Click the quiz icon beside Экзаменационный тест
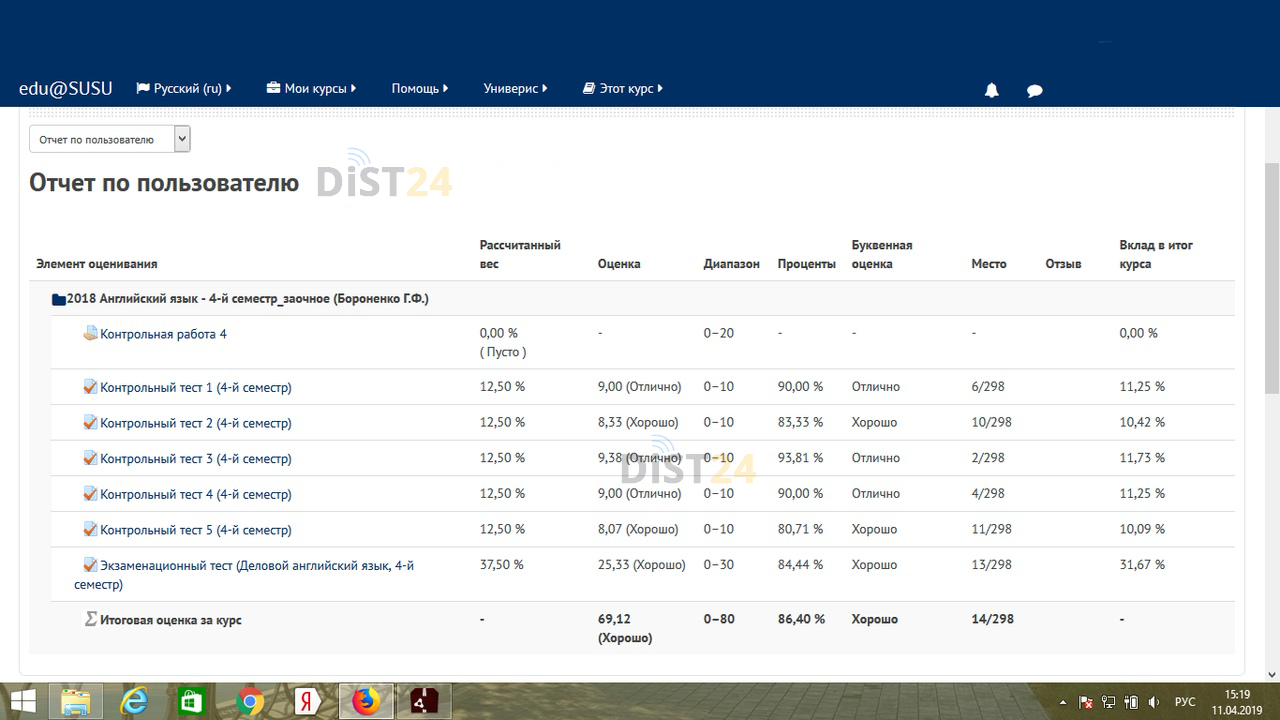 88,564
